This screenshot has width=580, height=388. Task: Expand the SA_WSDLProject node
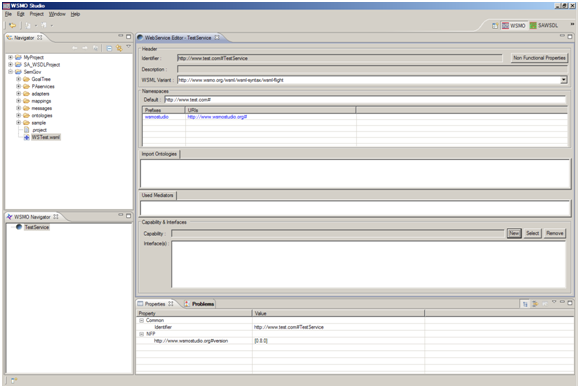10,64
